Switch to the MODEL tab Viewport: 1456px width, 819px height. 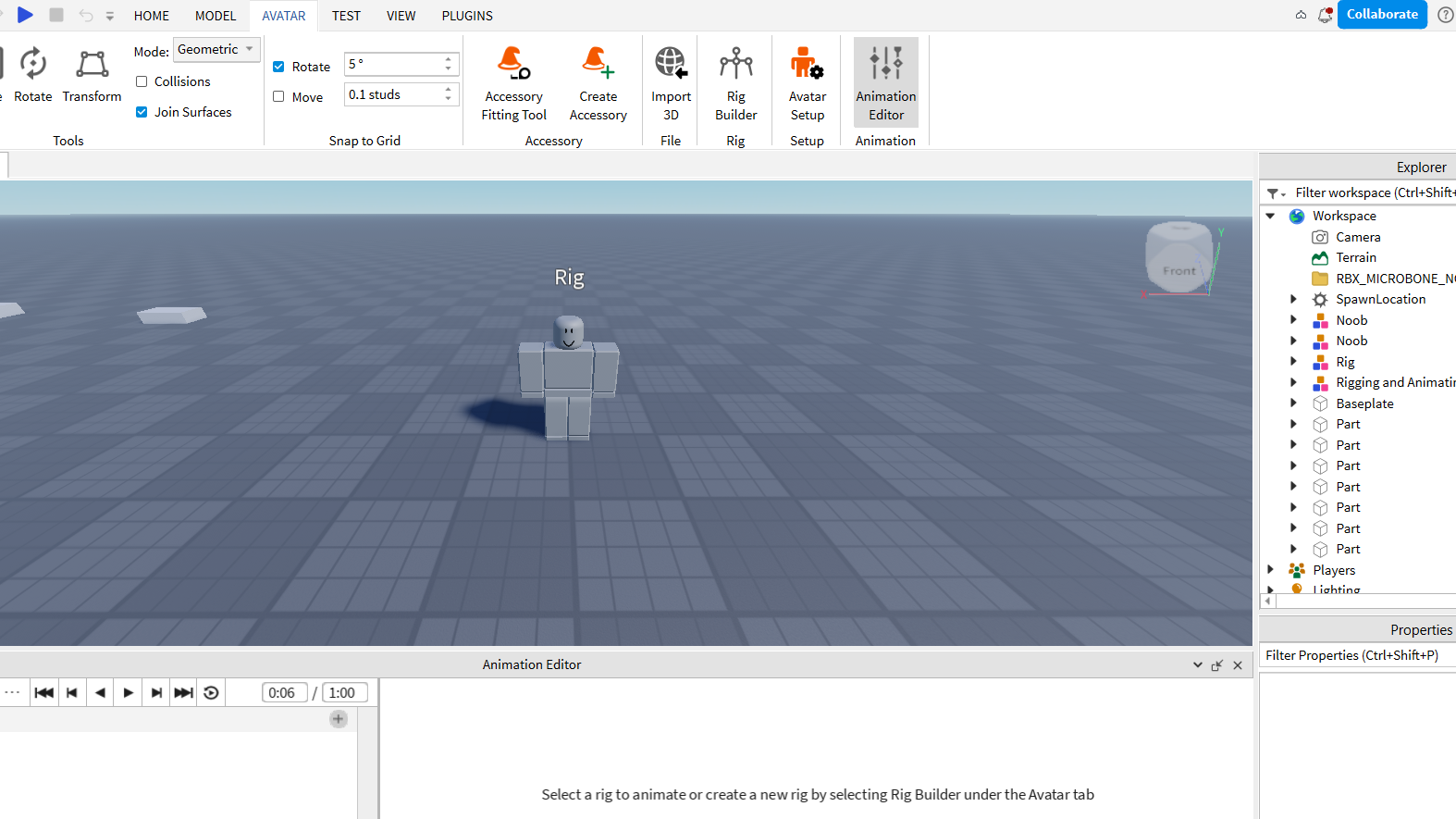point(216,16)
